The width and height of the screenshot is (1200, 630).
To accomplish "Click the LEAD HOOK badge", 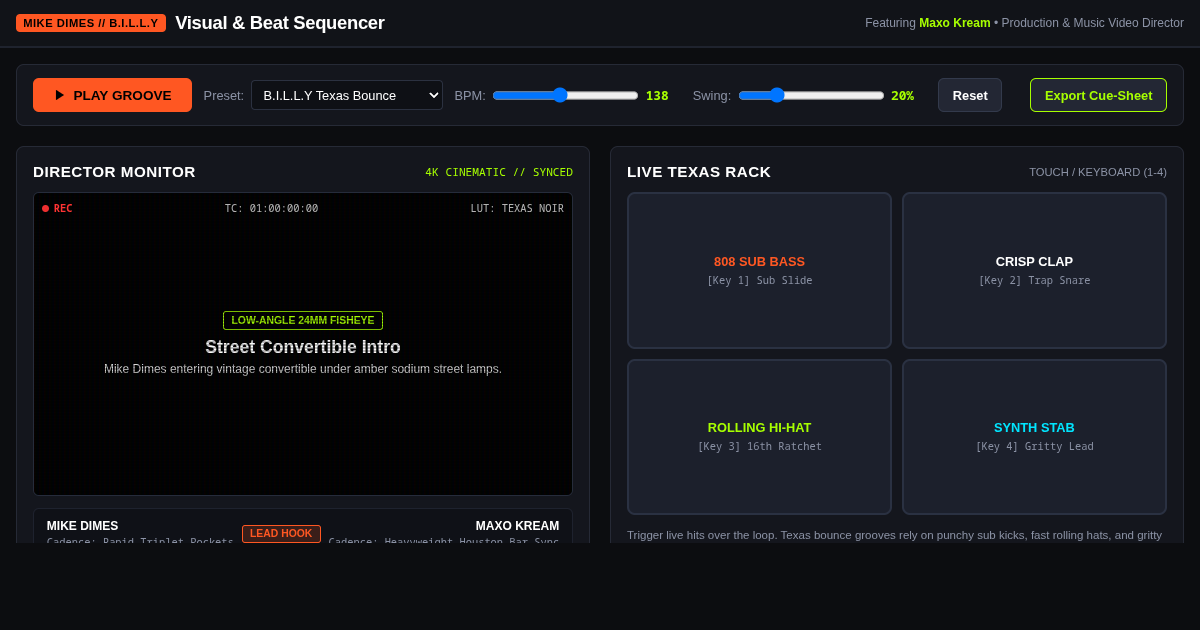I will point(281,534).
